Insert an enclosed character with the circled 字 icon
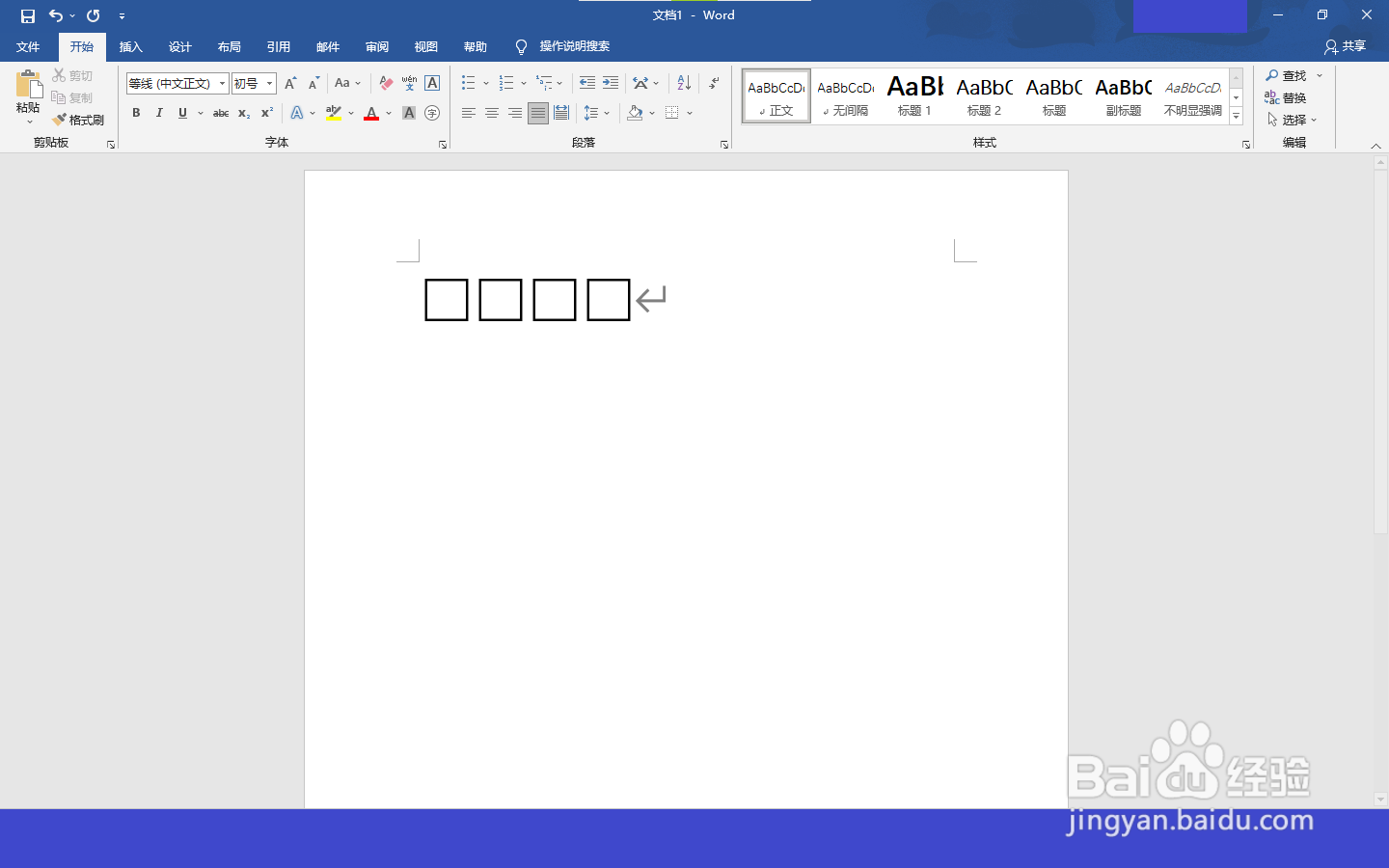 coord(432,113)
